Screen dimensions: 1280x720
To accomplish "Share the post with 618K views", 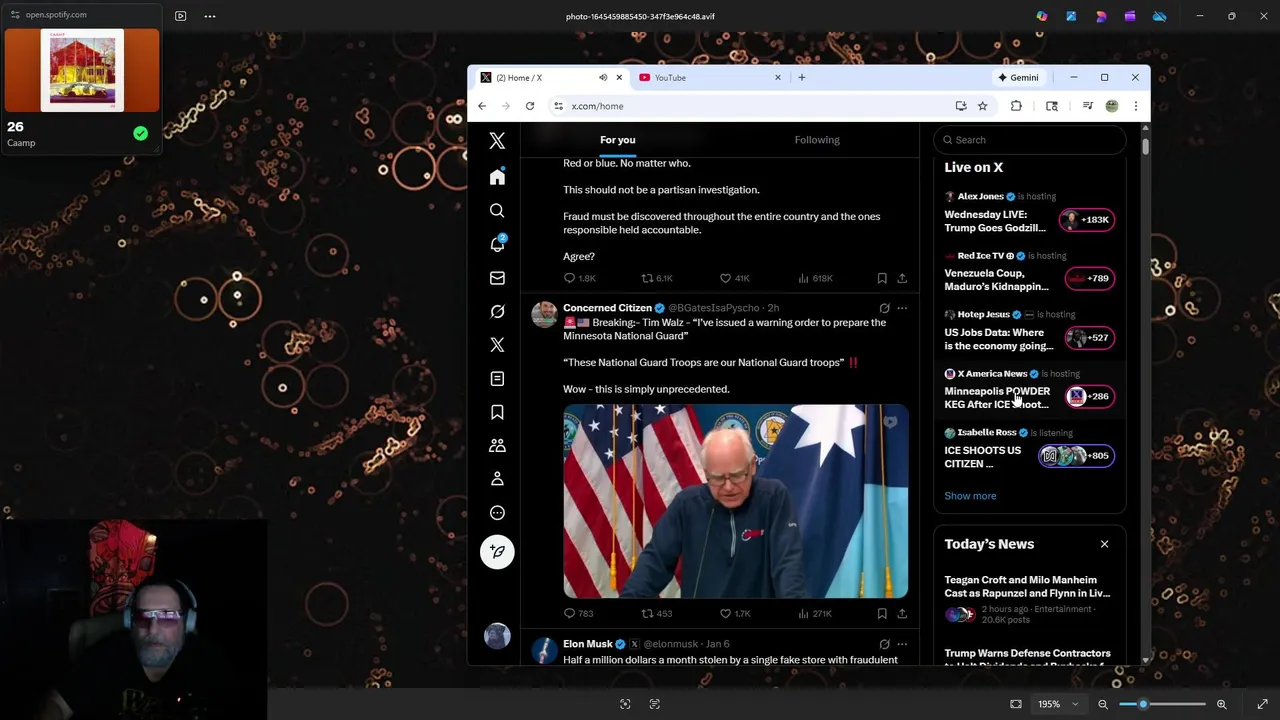I will [902, 278].
